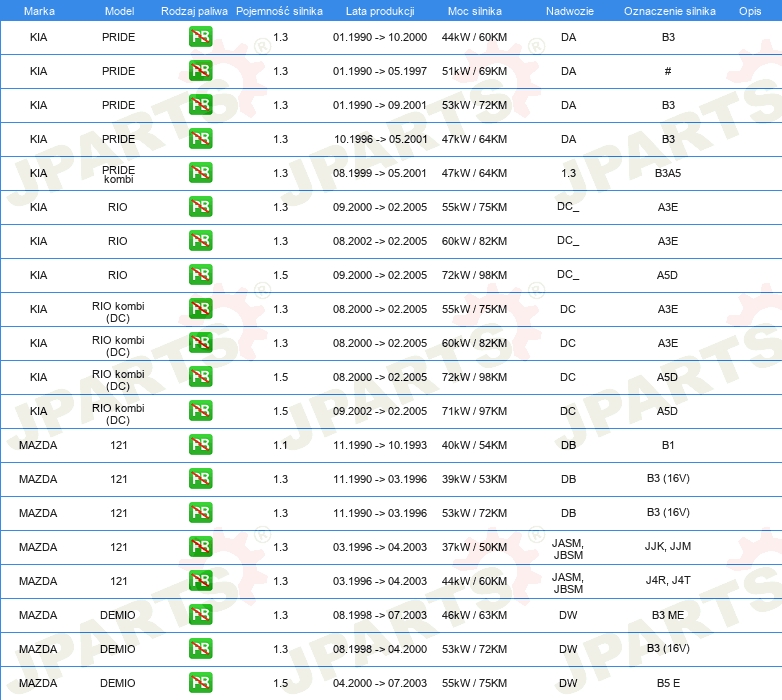The height and width of the screenshot is (700, 782).
Task: Click the Opis column header
Action: [x=750, y=11]
